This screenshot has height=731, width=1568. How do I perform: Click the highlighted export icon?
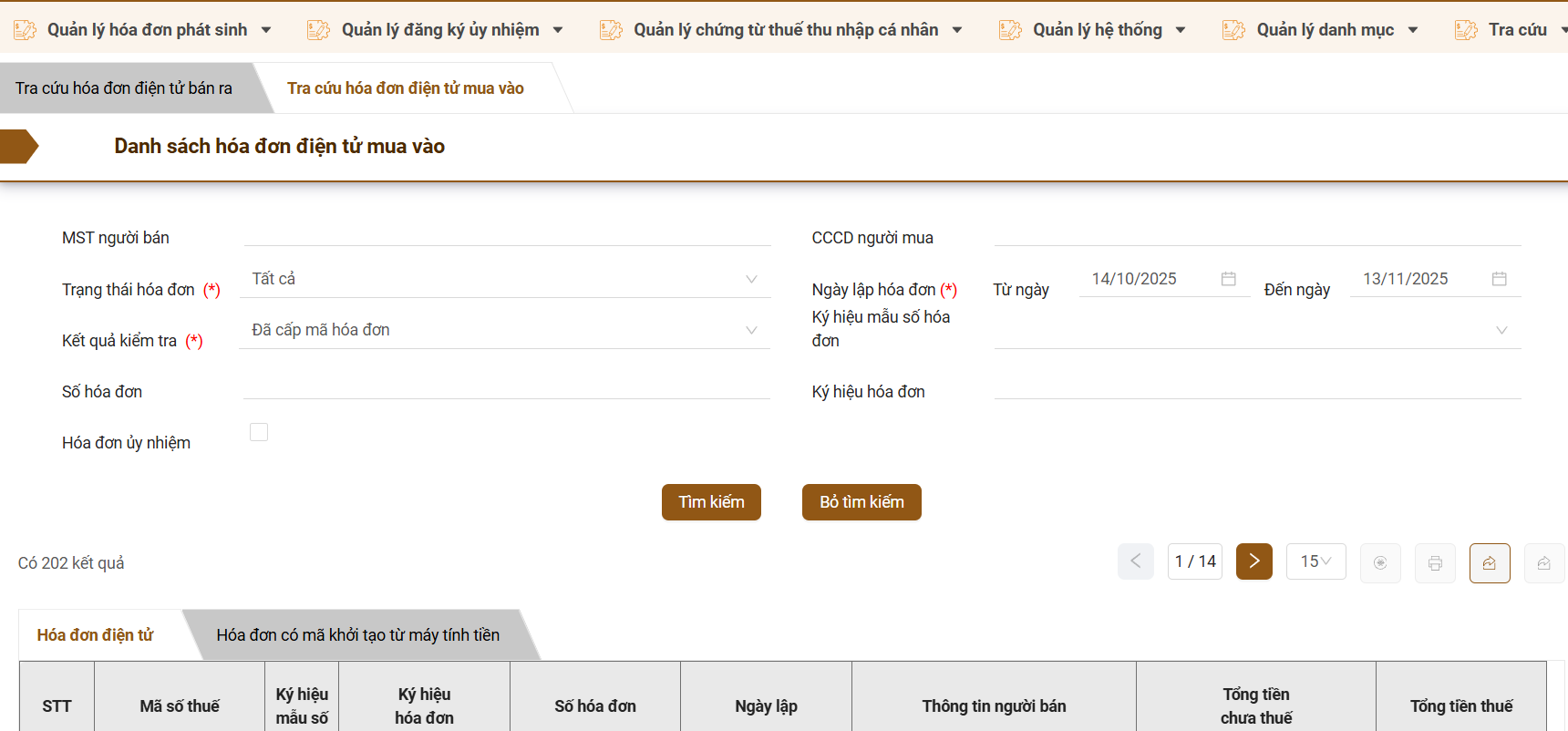1490,563
